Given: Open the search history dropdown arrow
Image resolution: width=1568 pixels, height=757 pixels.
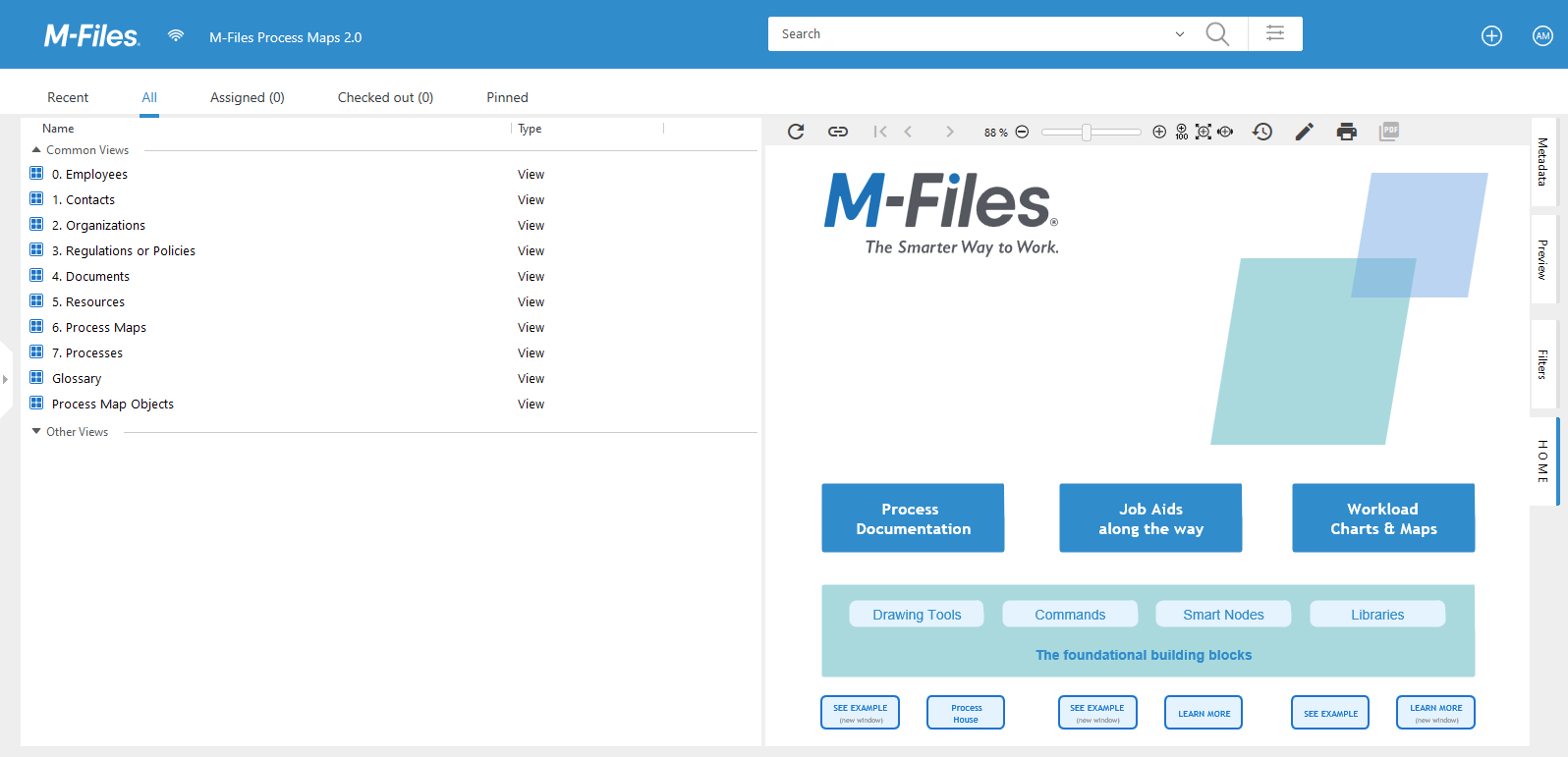Looking at the screenshot, I should tap(1180, 34).
